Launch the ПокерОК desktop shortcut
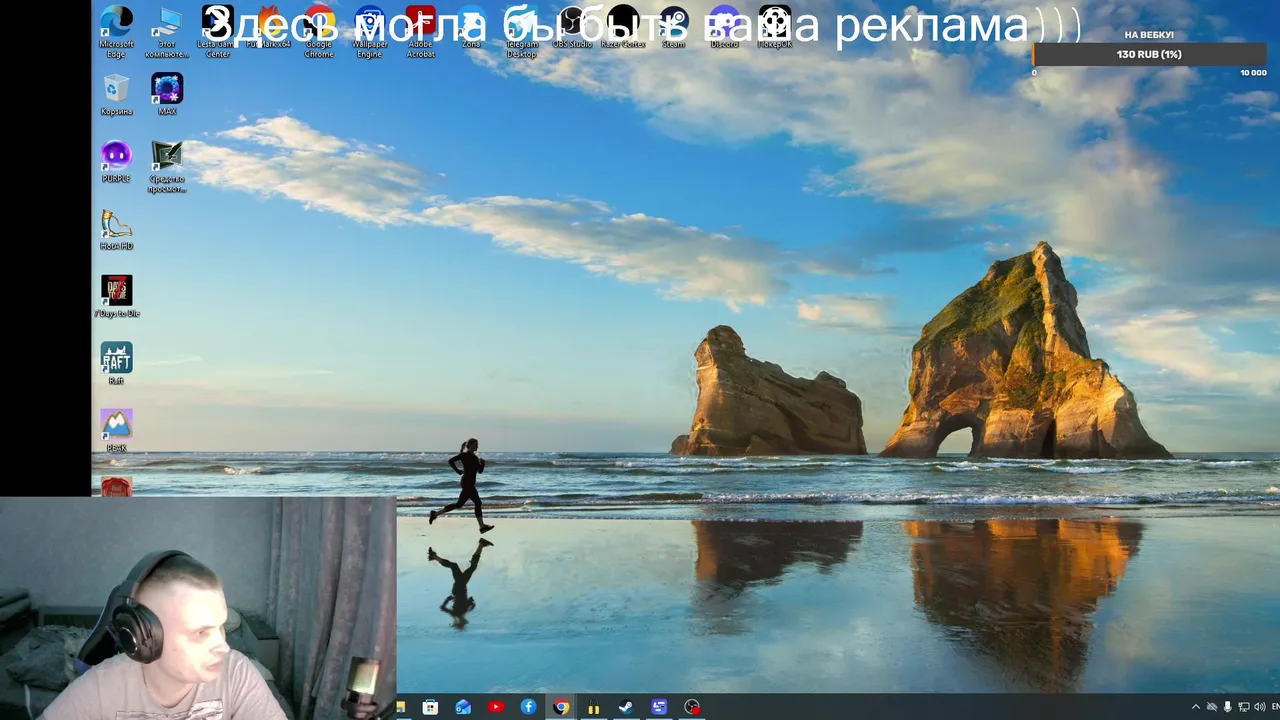 [775, 28]
